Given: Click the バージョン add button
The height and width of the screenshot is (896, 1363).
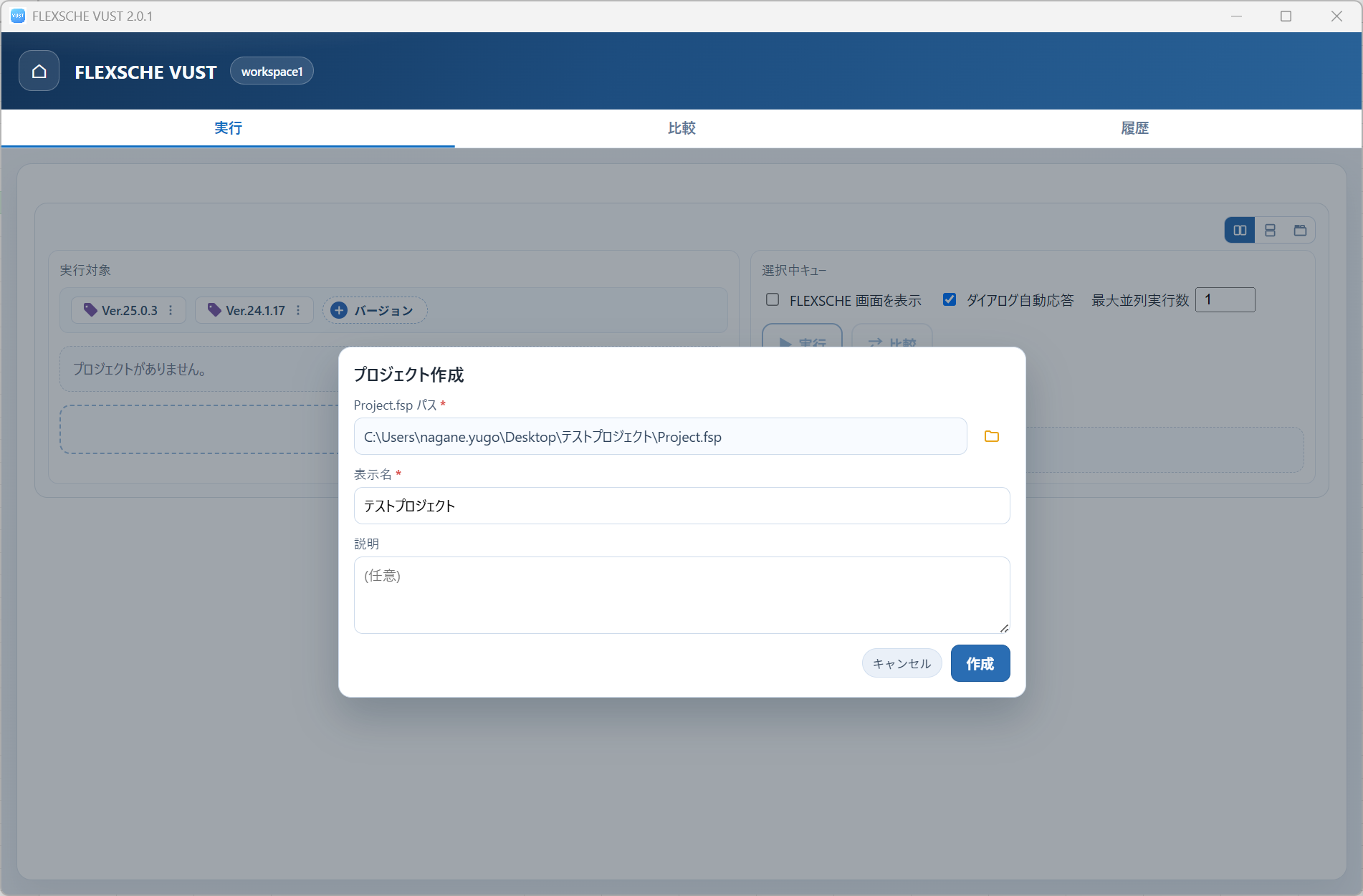Looking at the screenshot, I should coord(375,310).
